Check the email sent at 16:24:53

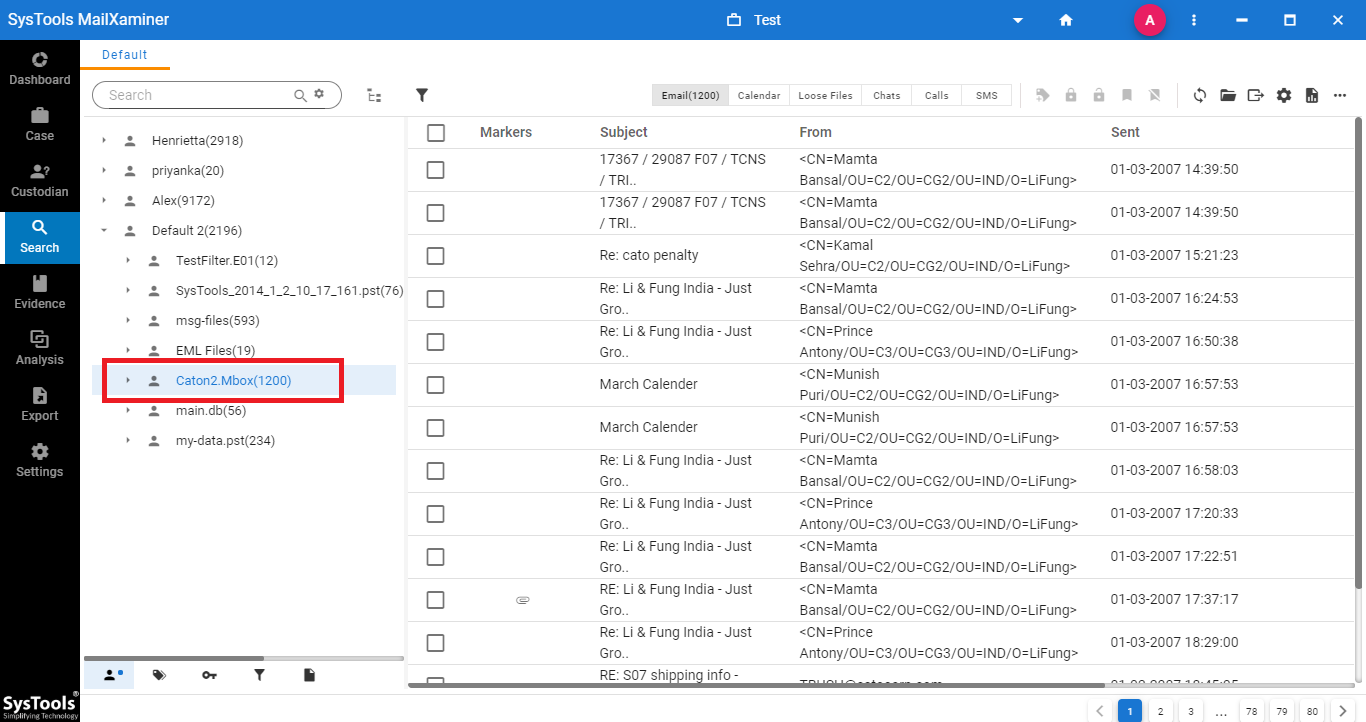click(x=435, y=299)
